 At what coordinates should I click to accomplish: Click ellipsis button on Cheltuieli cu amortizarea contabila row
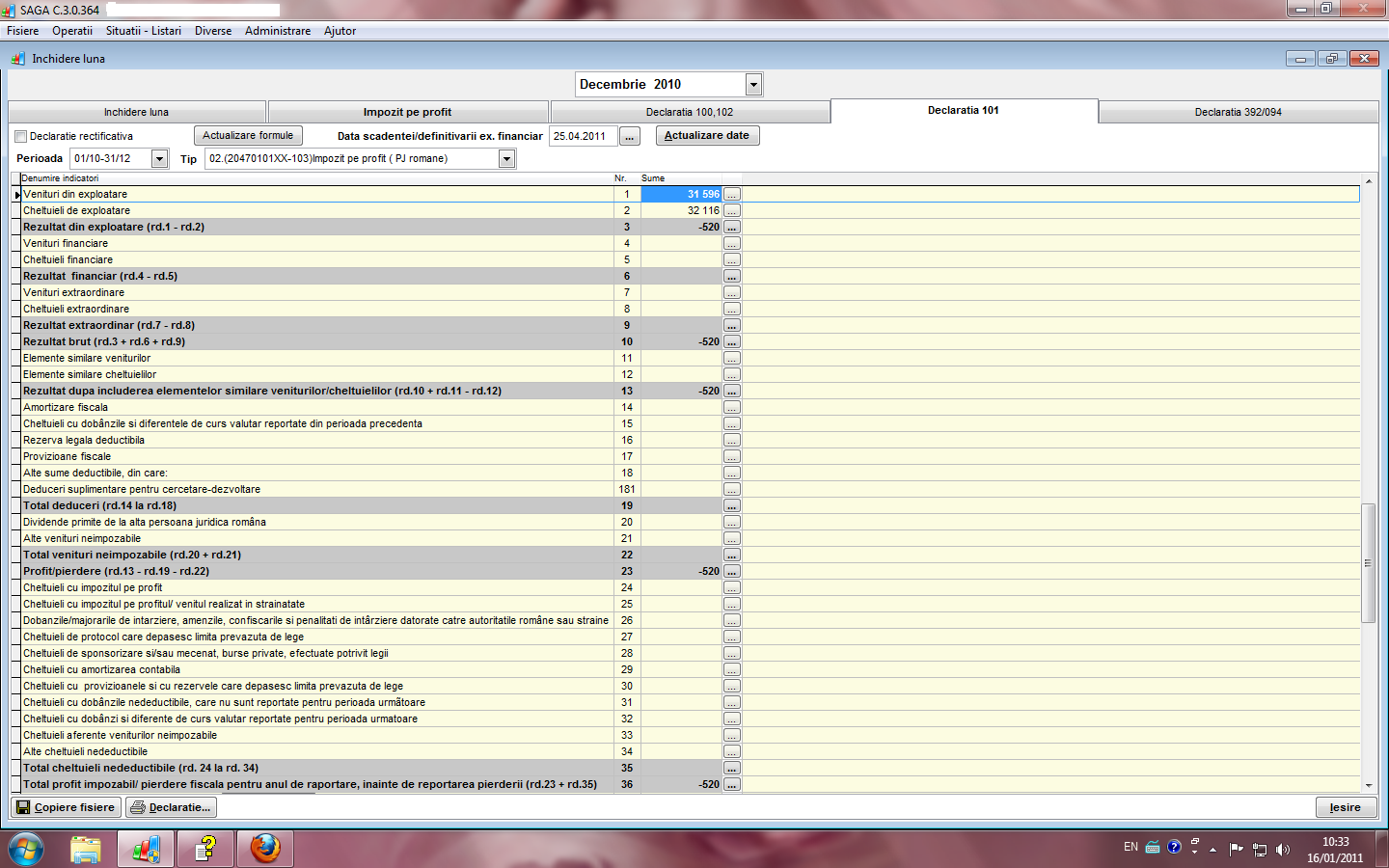(x=732, y=669)
